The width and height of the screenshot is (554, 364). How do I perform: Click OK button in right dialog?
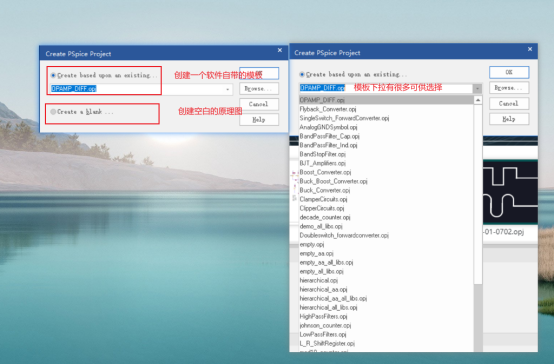(x=509, y=72)
